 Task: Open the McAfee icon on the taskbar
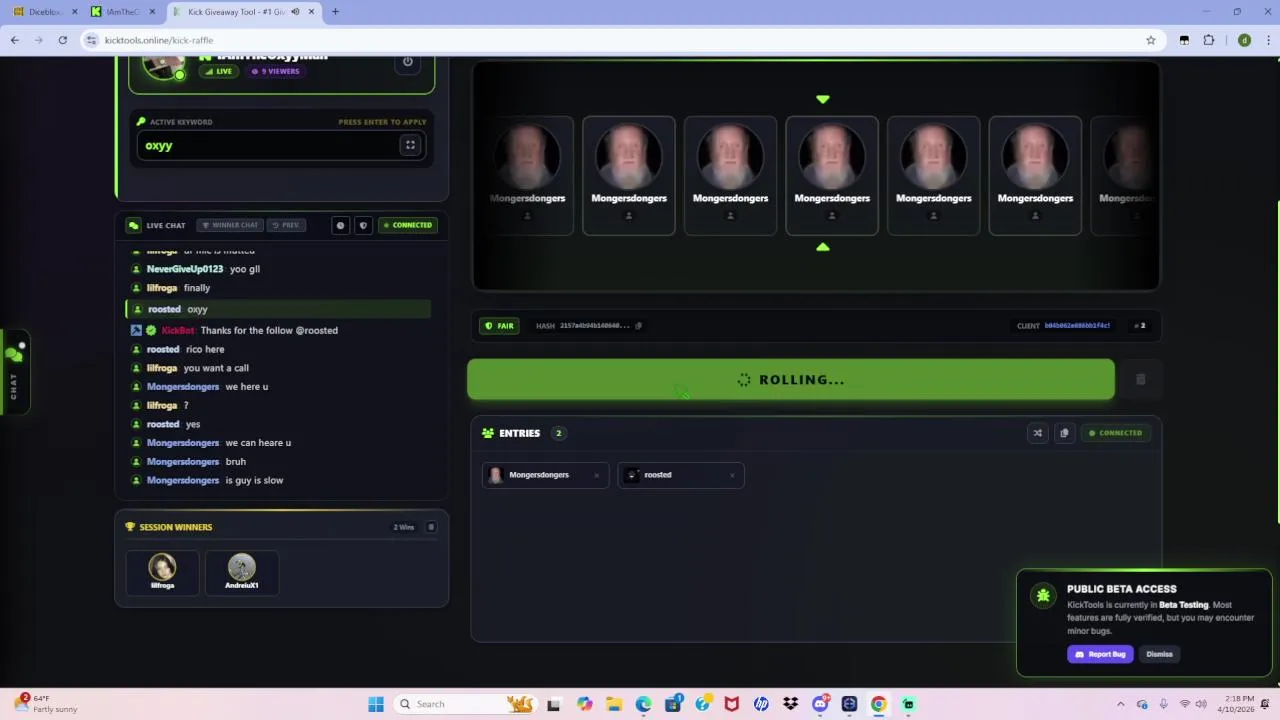tap(732, 704)
